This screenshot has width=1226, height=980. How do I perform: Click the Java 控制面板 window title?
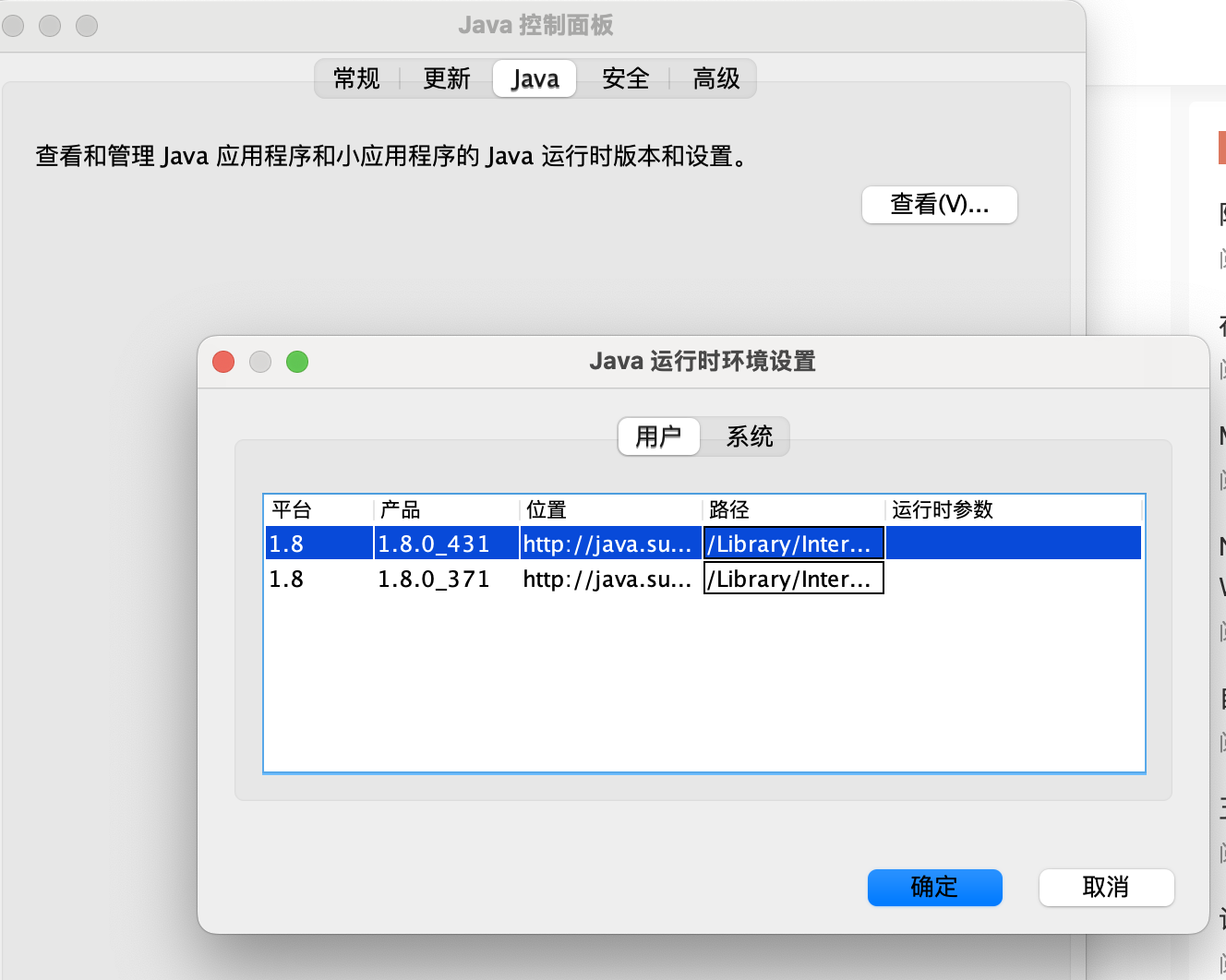(x=535, y=25)
